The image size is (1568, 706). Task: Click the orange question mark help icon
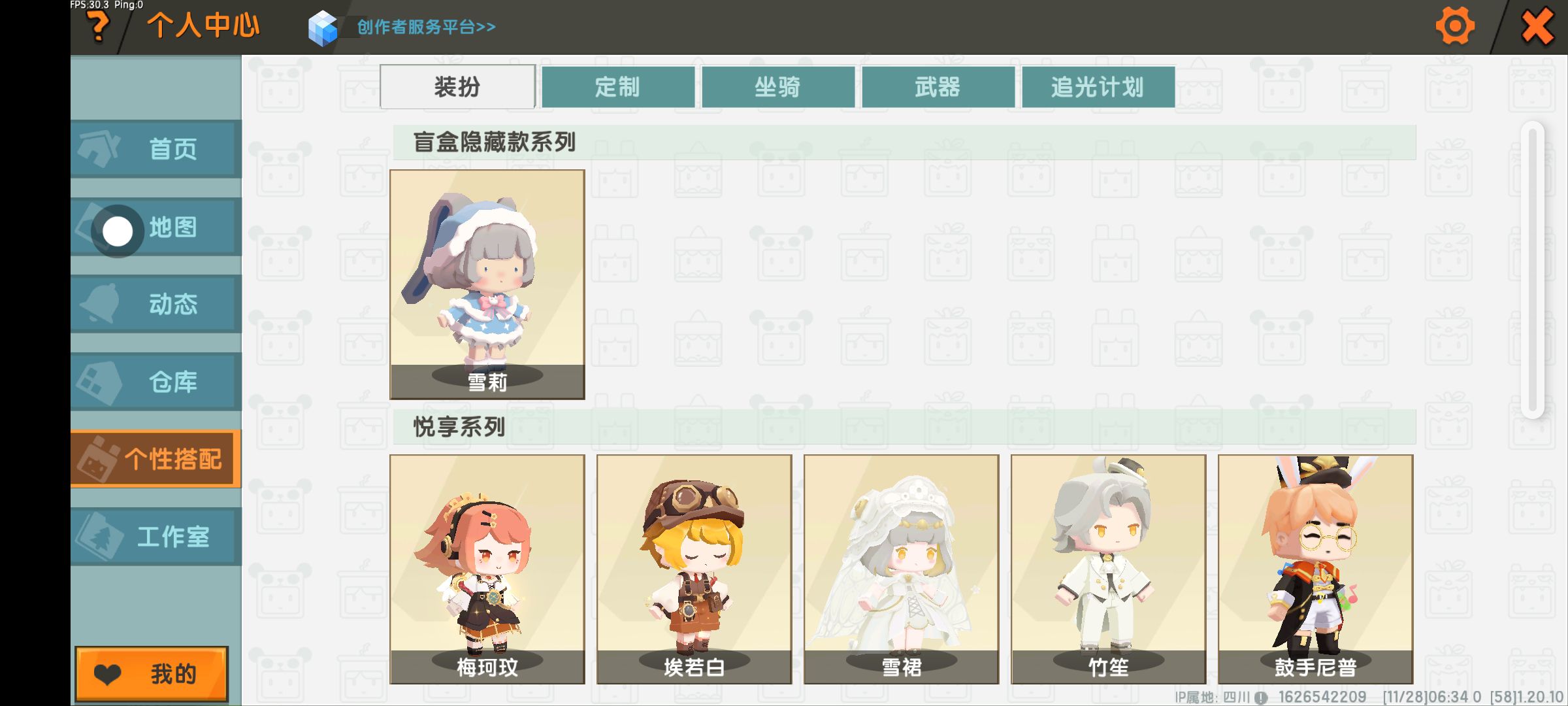[98, 27]
